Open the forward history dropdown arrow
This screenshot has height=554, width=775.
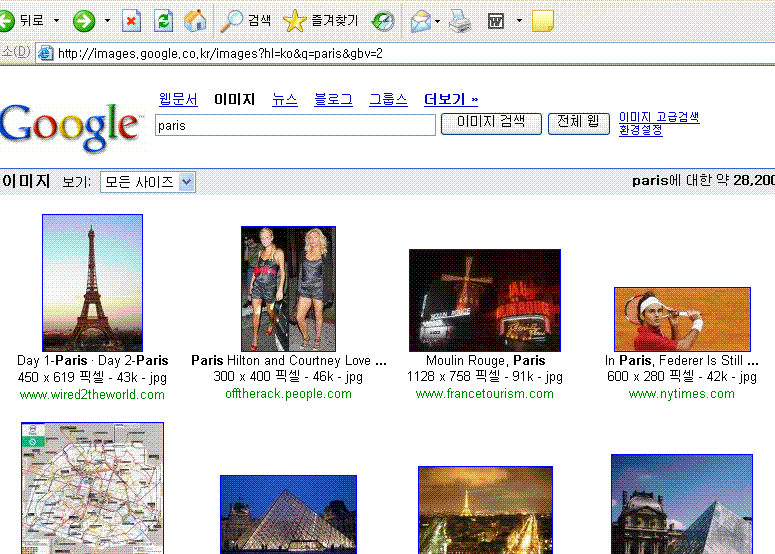107,21
